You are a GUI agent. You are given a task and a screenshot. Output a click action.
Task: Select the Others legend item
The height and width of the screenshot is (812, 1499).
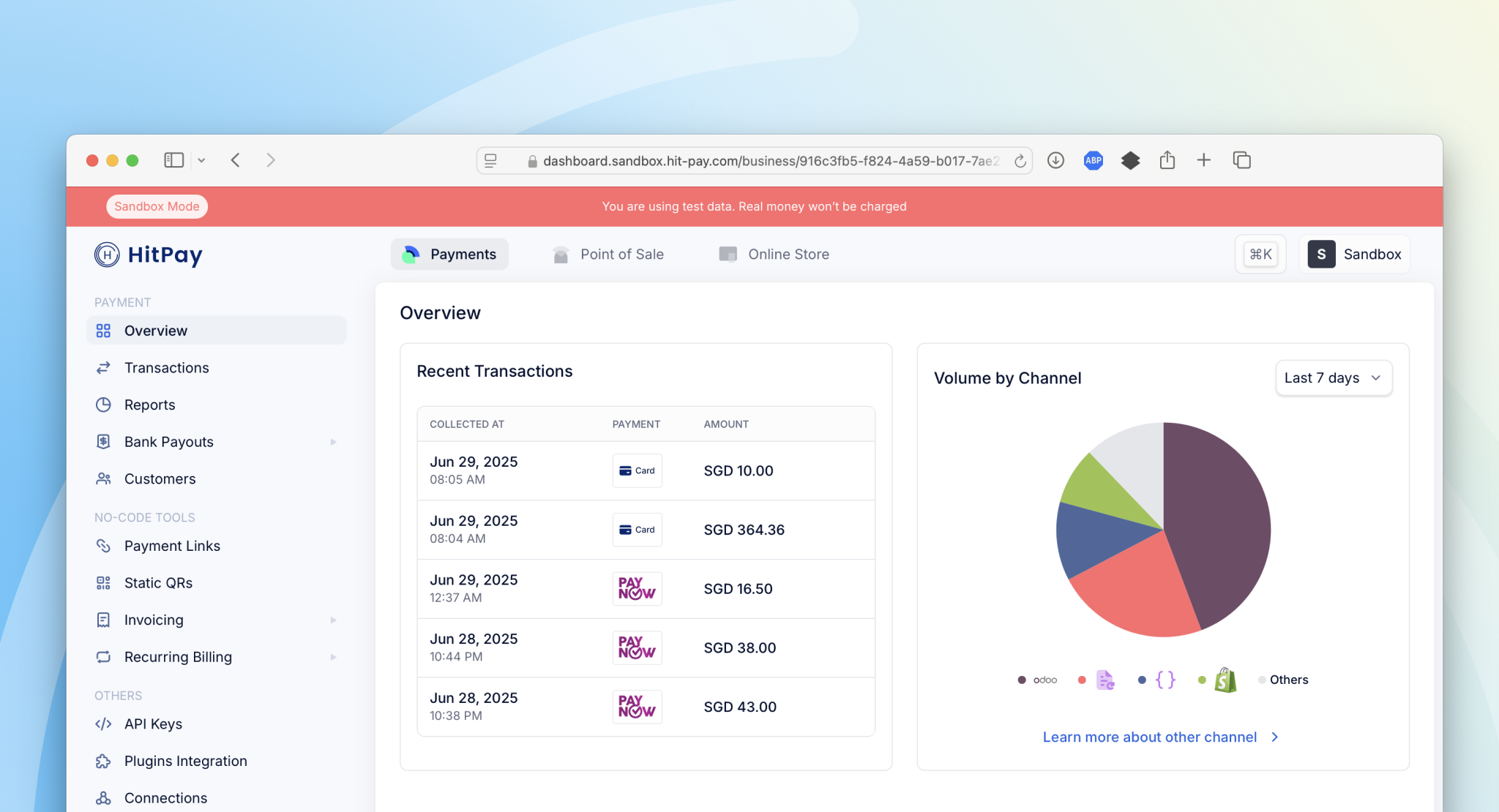(1283, 680)
